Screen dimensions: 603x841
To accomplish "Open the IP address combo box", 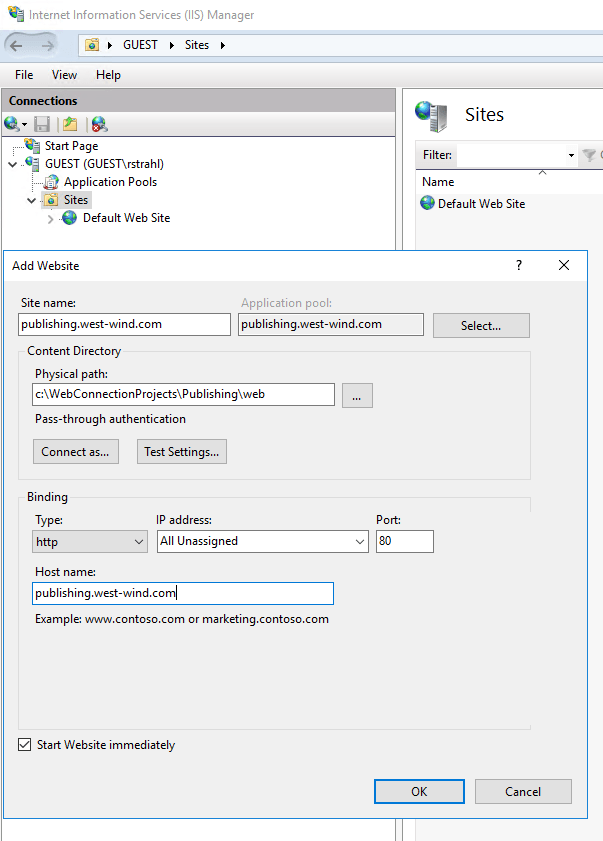I will [263, 541].
